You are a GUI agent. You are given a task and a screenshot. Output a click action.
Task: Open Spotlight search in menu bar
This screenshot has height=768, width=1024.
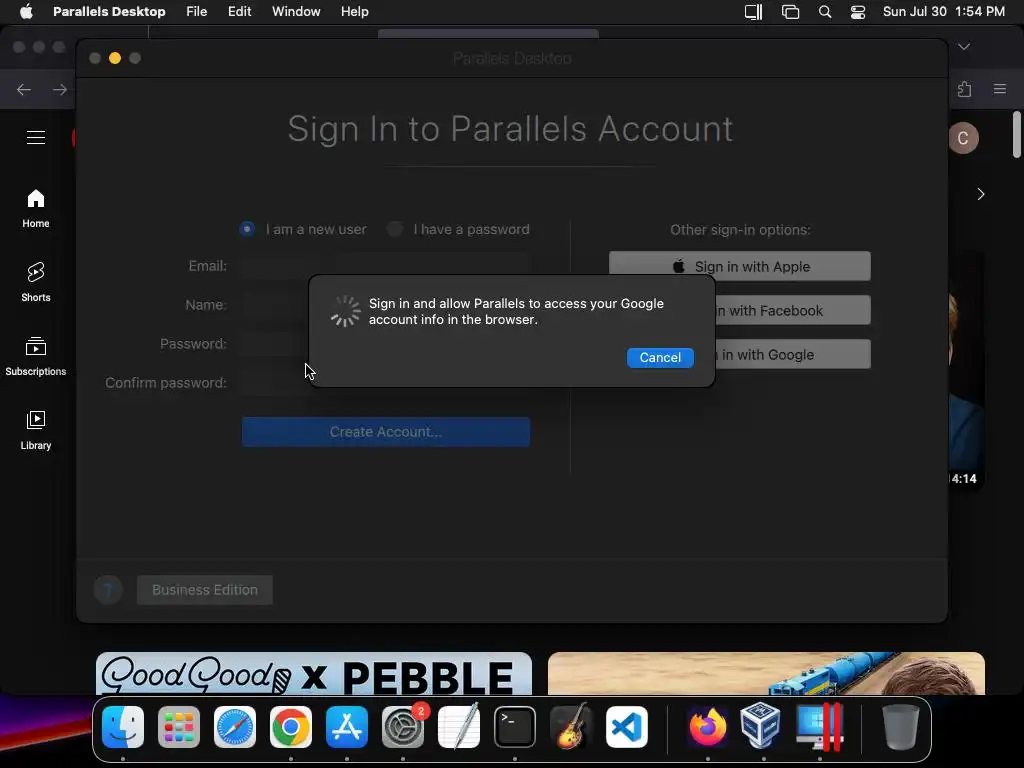[825, 12]
